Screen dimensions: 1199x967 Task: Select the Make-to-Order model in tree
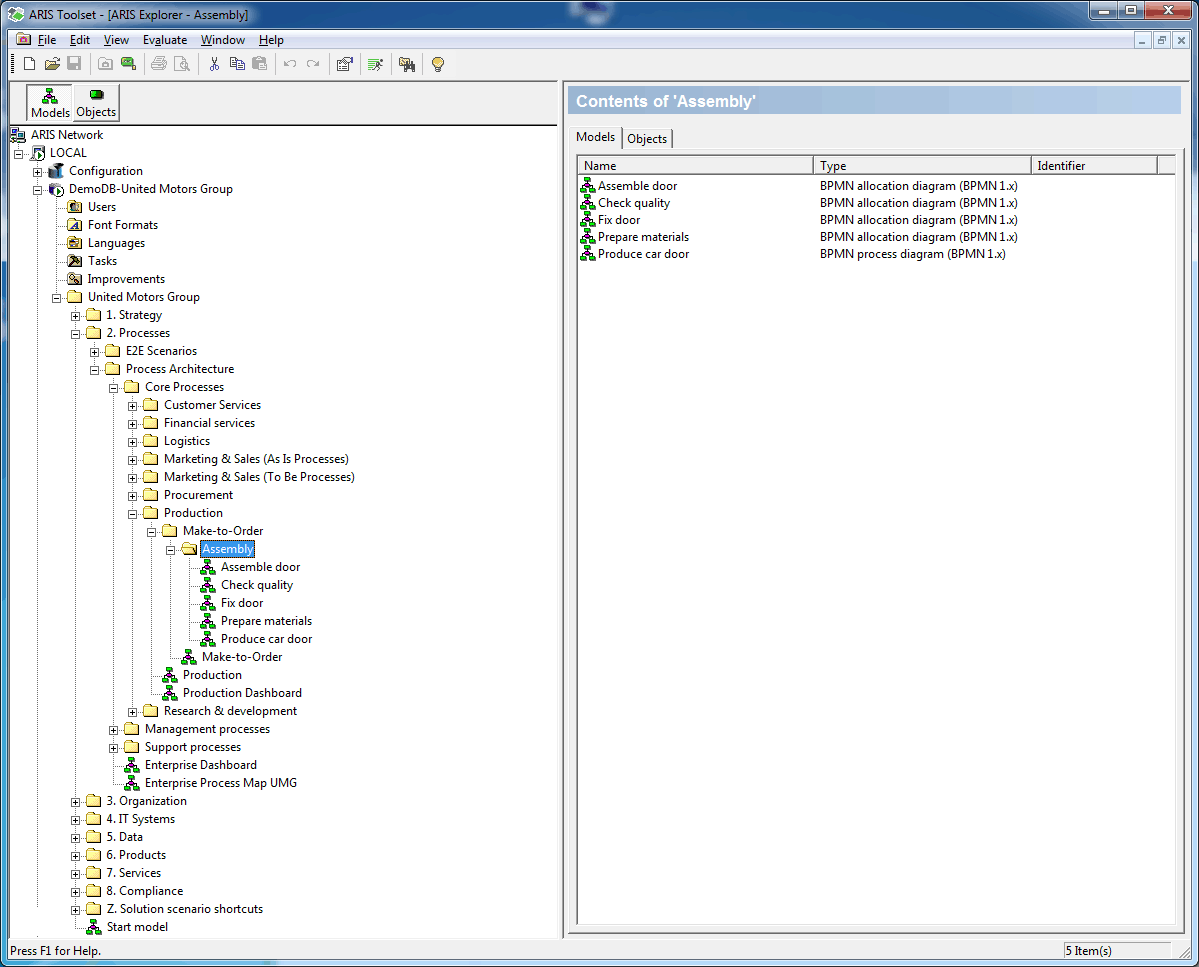click(x=242, y=657)
